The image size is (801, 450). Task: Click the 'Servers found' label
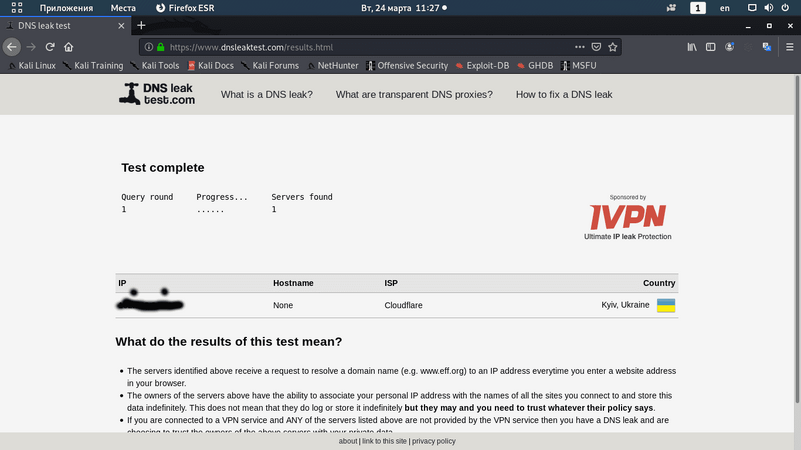pyautogui.click(x=302, y=197)
